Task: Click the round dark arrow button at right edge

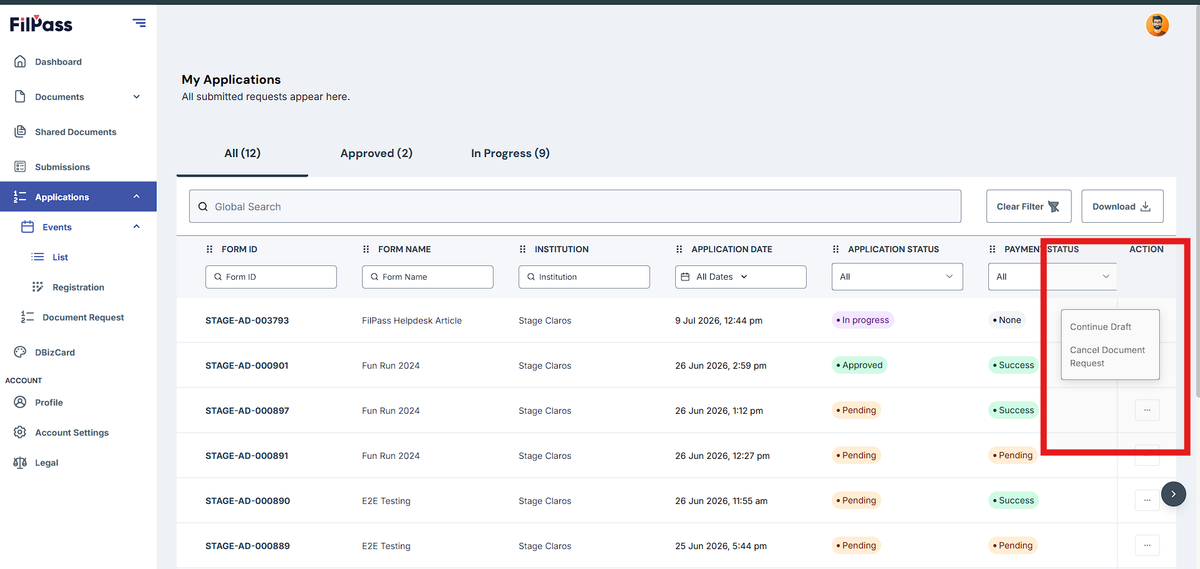Action: tap(1174, 493)
